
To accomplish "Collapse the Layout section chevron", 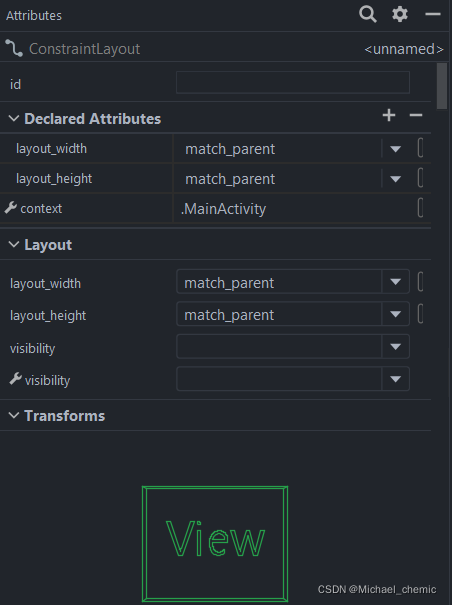I will pos(14,244).
